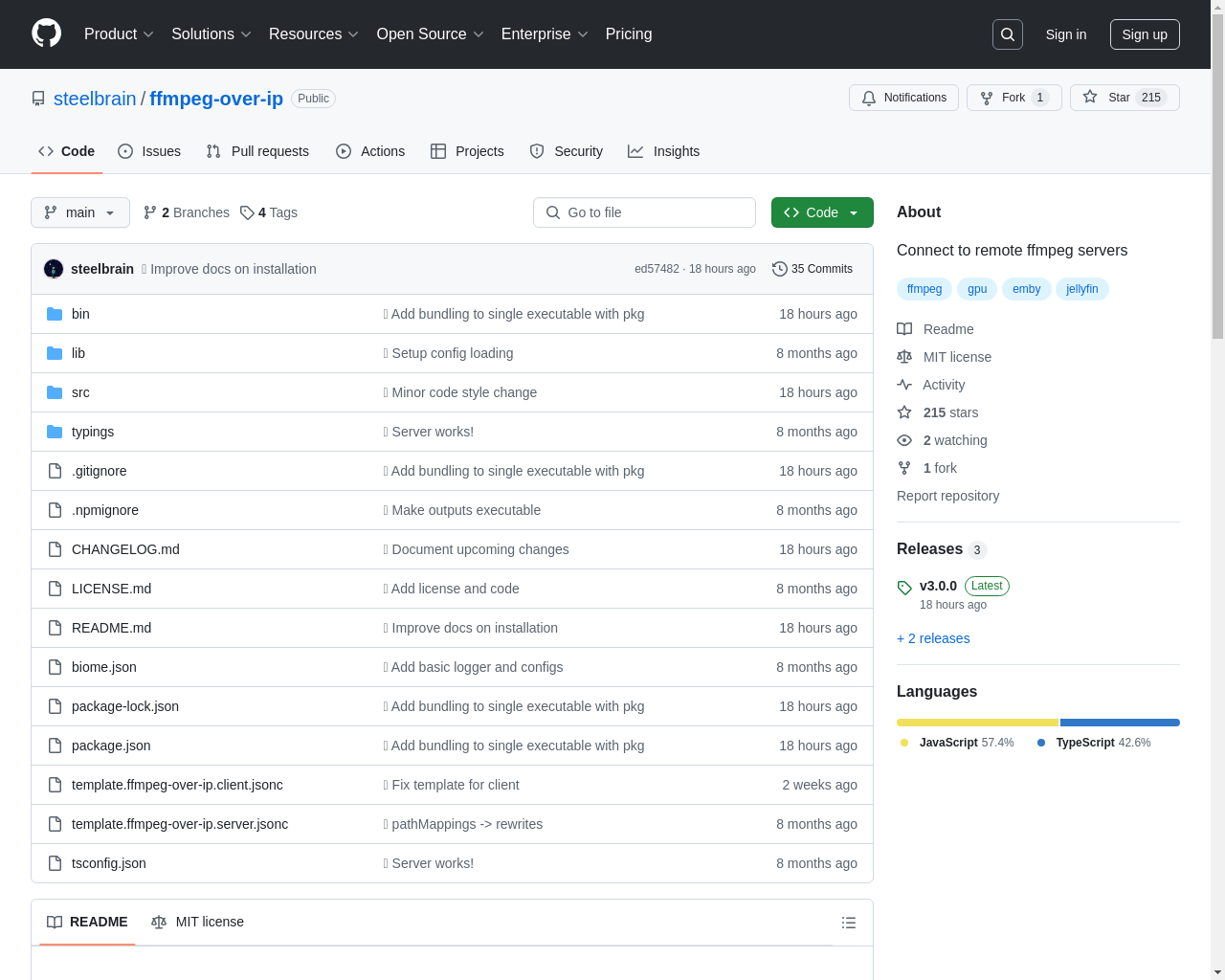Image resolution: width=1225 pixels, height=980 pixels.
Task: Click the fork icon beside 1 fork
Action: (x=904, y=468)
